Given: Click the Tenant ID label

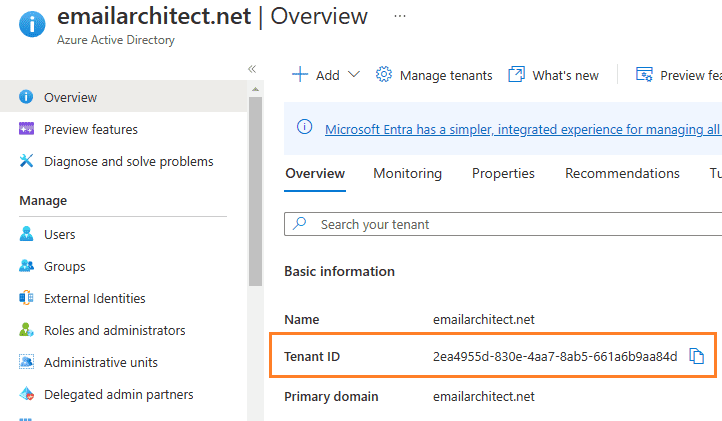Looking at the screenshot, I should [312, 357].
